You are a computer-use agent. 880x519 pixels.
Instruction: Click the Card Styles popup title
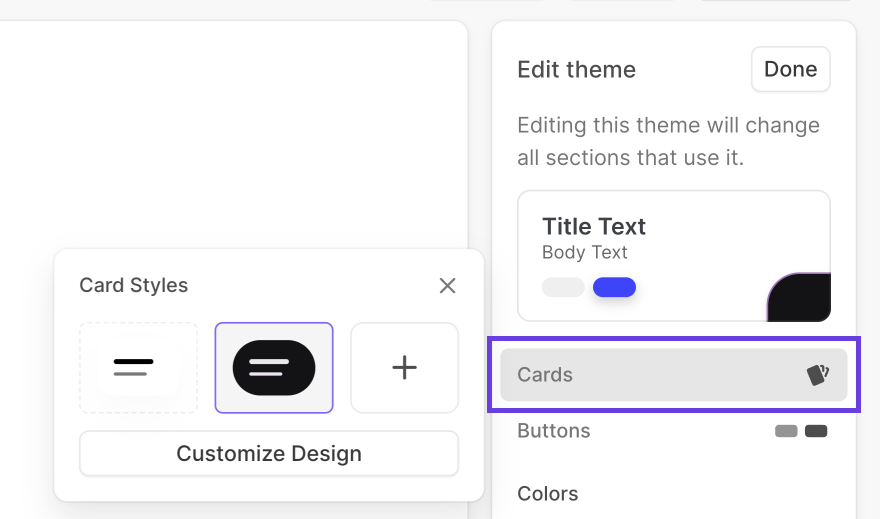pyautogui.click(x=134, y=286)
